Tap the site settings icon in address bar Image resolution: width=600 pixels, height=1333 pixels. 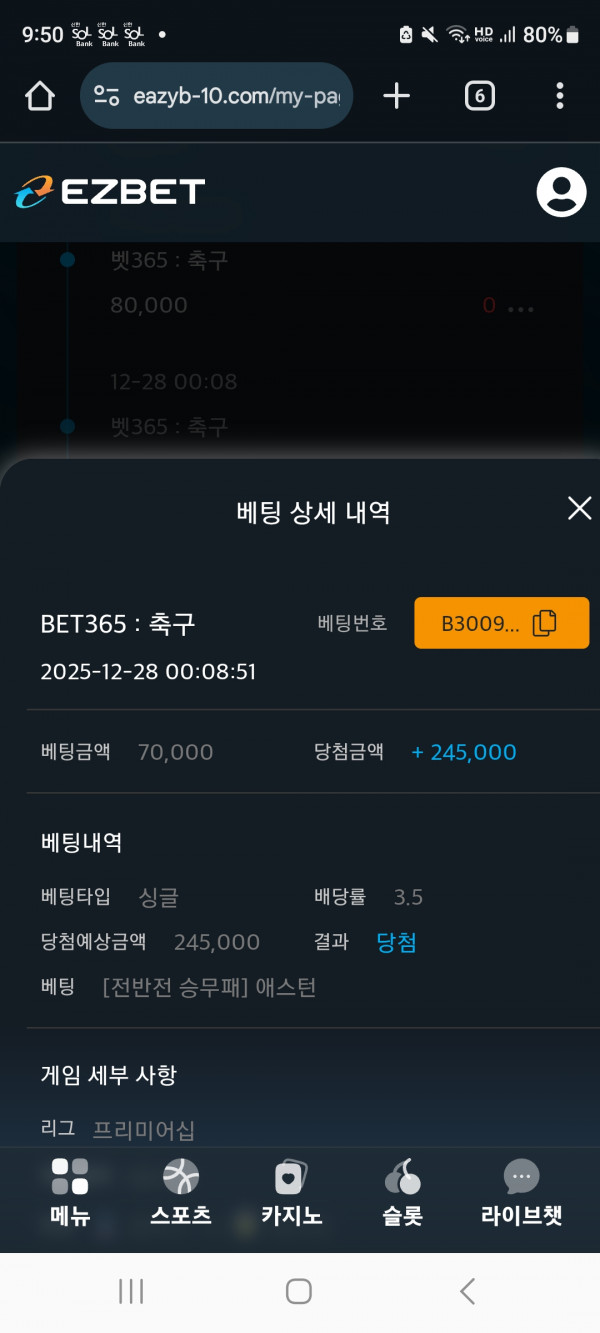(x=106, y=96)
